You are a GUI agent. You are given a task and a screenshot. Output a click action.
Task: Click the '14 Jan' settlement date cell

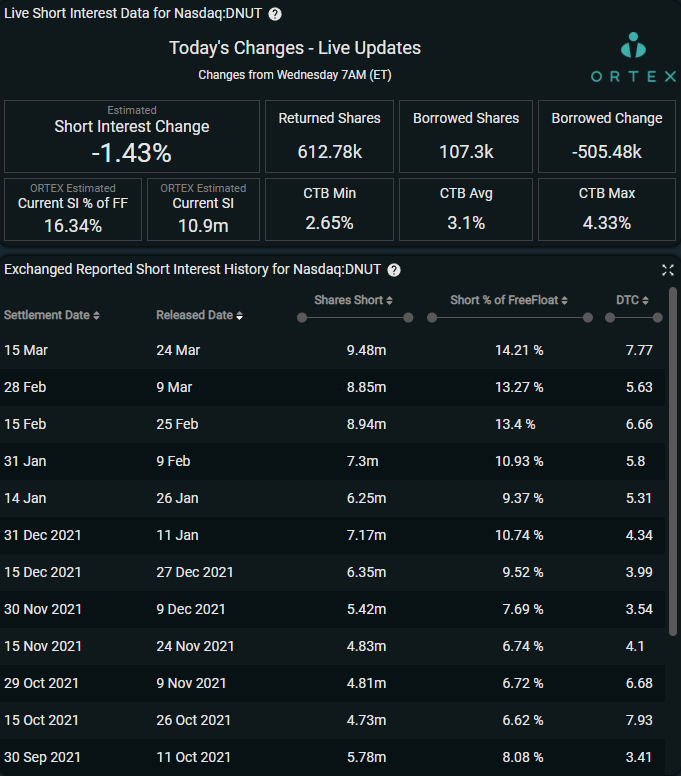click(x=25, y=498)
